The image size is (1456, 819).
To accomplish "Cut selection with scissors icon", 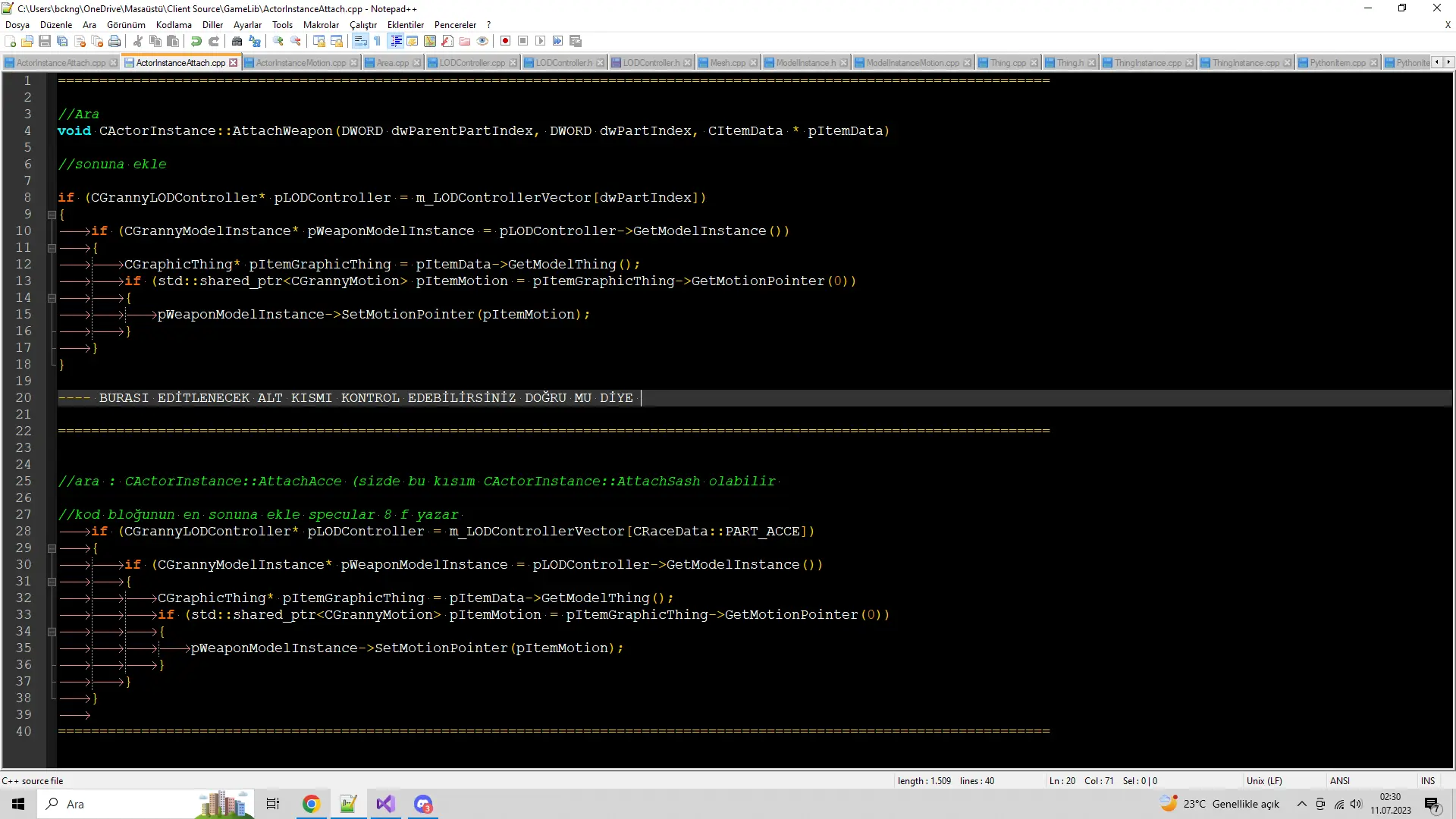I will click(x=138, y=41).
